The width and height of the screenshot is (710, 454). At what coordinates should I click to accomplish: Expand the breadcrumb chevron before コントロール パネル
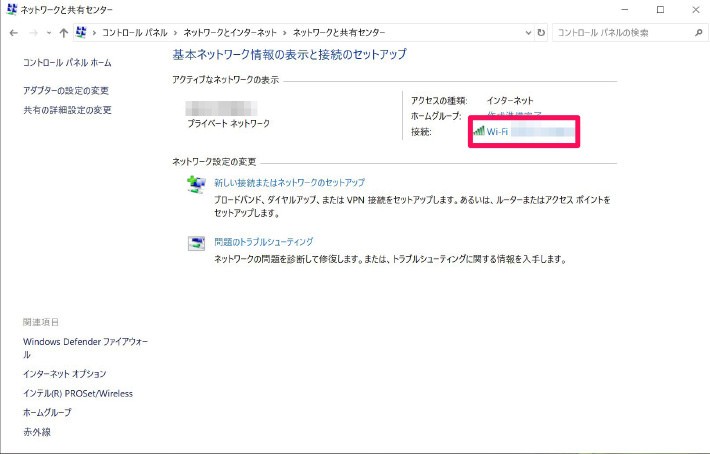pyautogui.click(x=94, y=33)
